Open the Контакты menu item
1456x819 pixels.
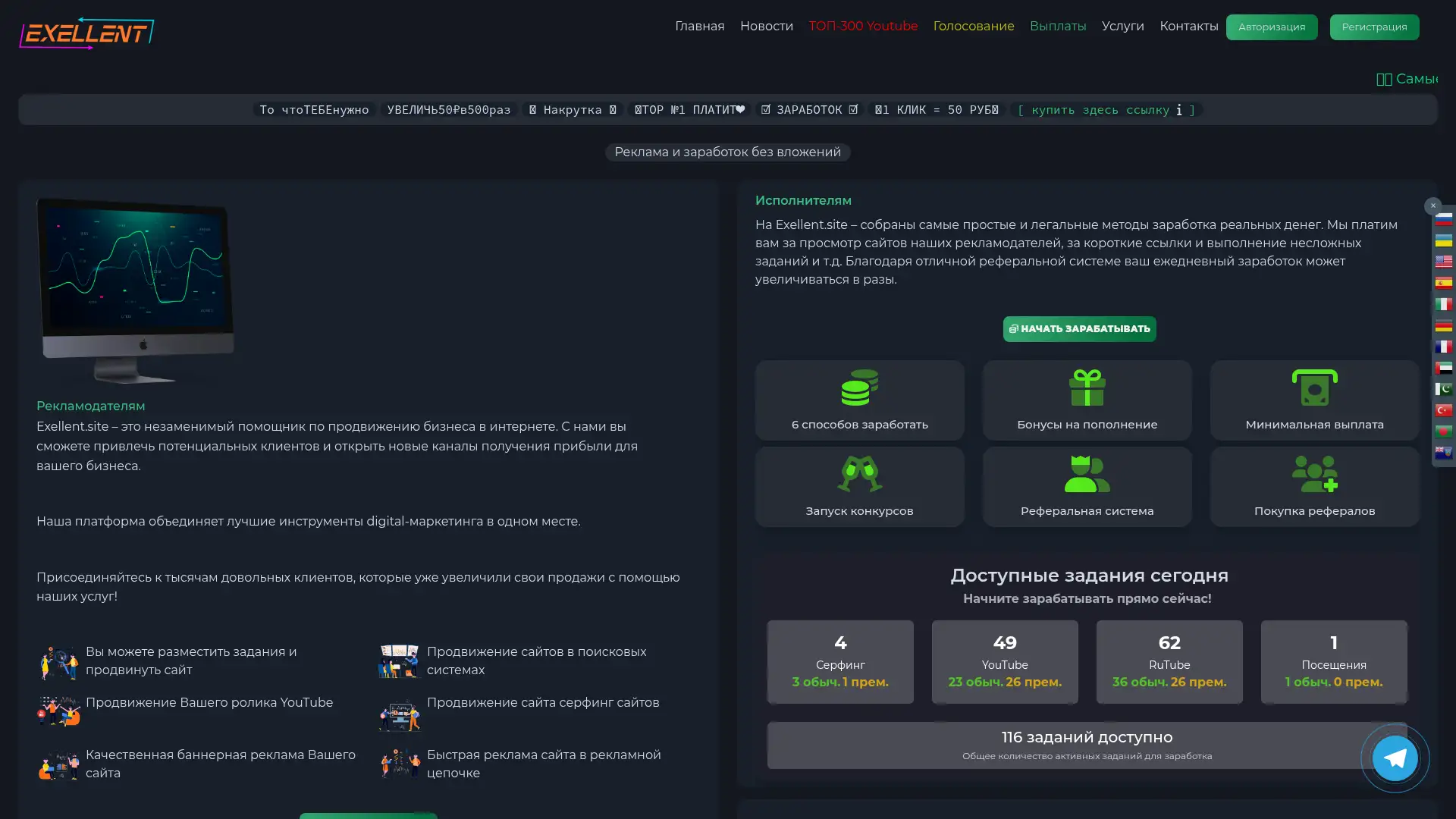point(1188,27)
